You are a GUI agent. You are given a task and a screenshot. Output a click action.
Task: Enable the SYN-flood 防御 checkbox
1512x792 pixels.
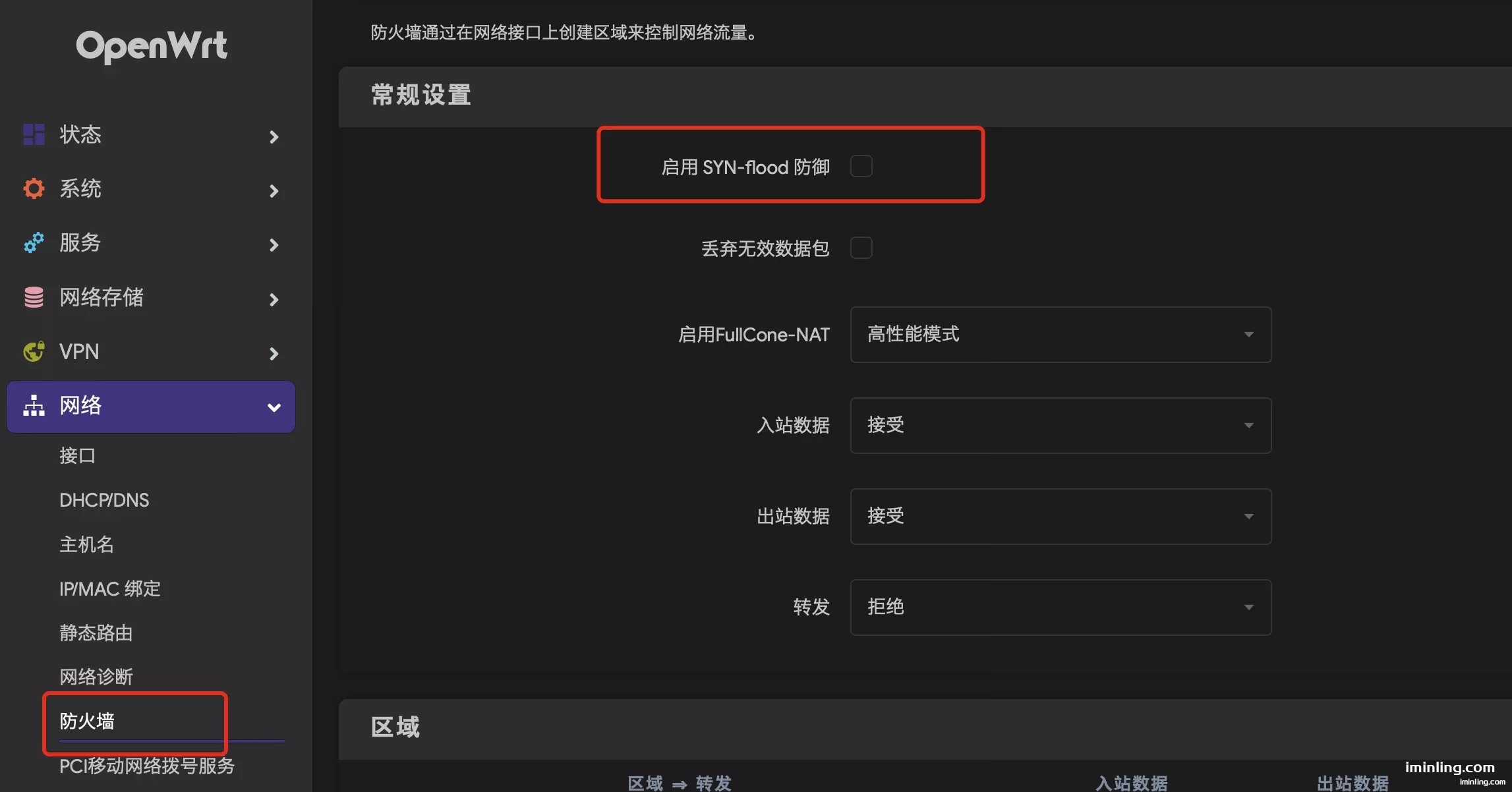point(861,166)
